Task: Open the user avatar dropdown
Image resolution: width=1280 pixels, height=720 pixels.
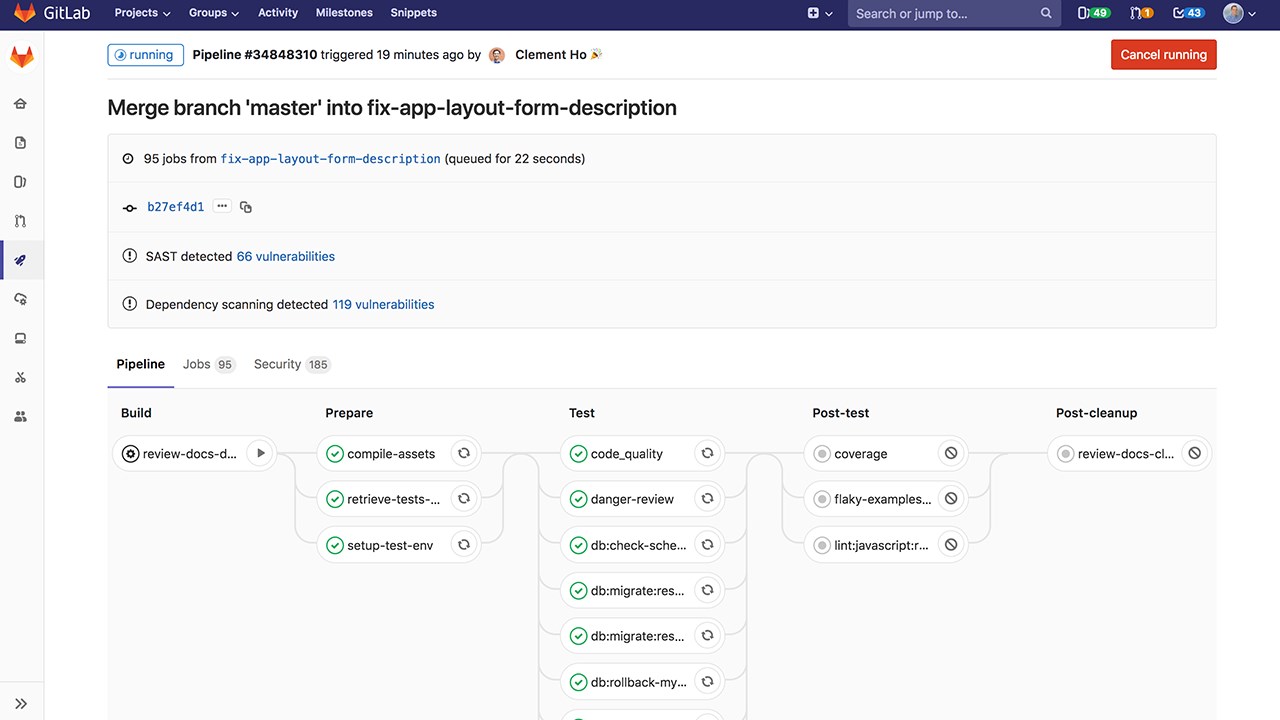Action: click(1239, 13)
